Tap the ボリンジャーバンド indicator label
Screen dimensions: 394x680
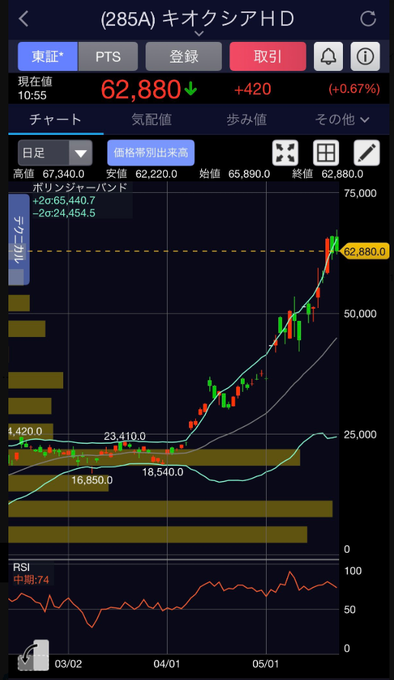(80, 187)
